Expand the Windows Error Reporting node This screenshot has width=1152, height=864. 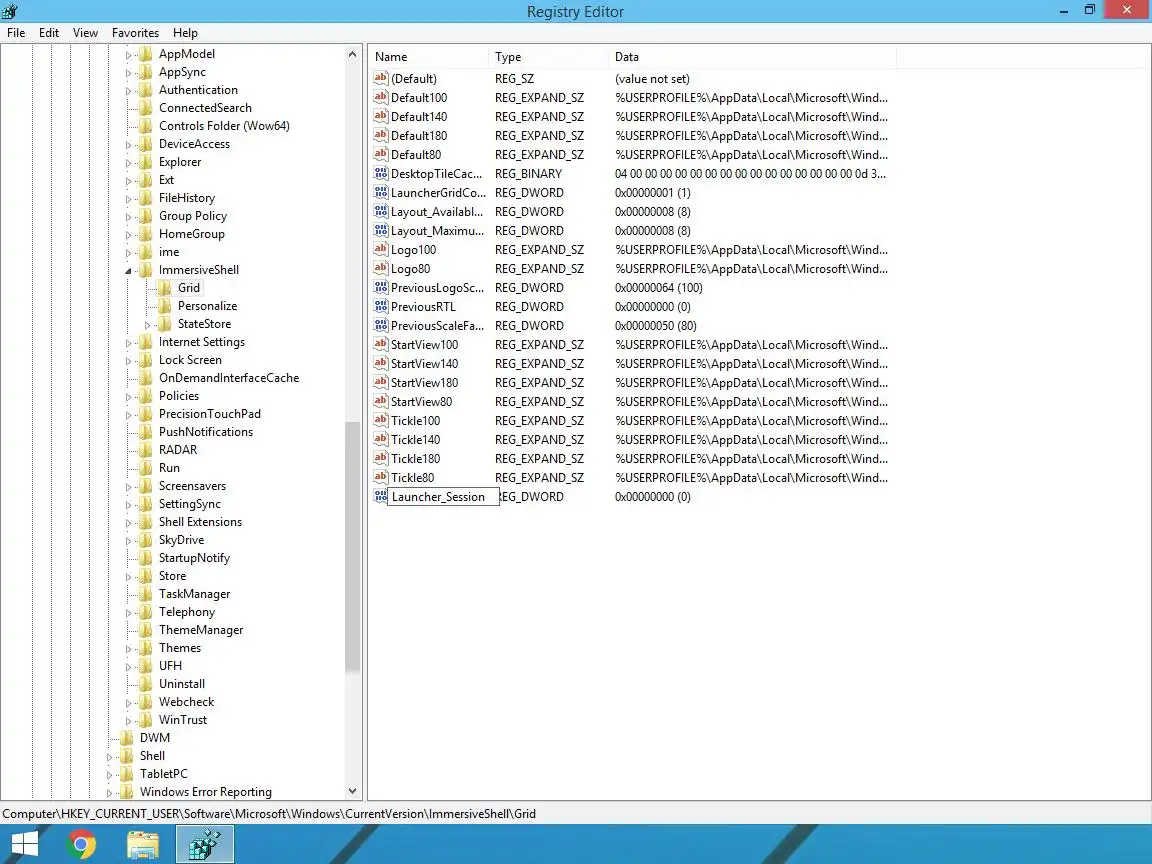coord(109,793)
